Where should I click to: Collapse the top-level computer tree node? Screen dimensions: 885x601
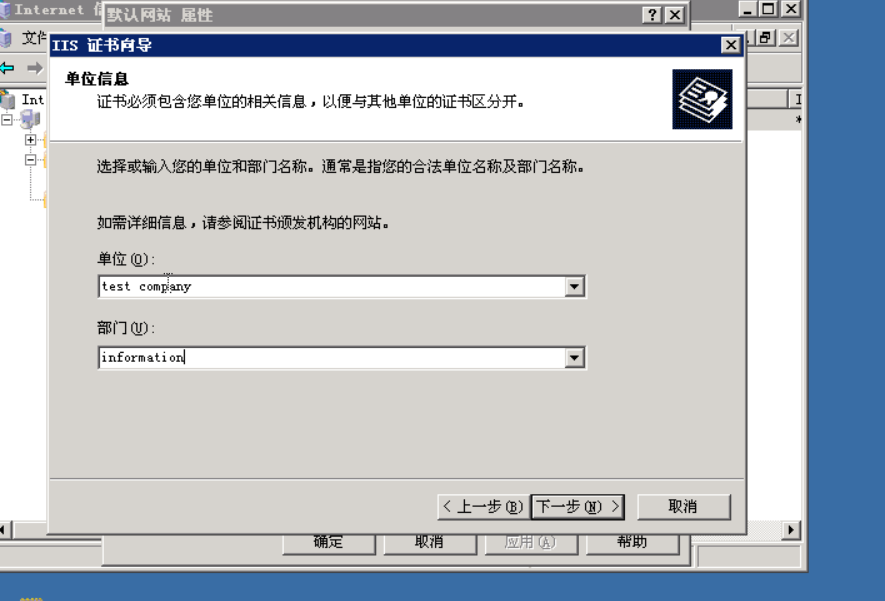[x=7, y=120]
